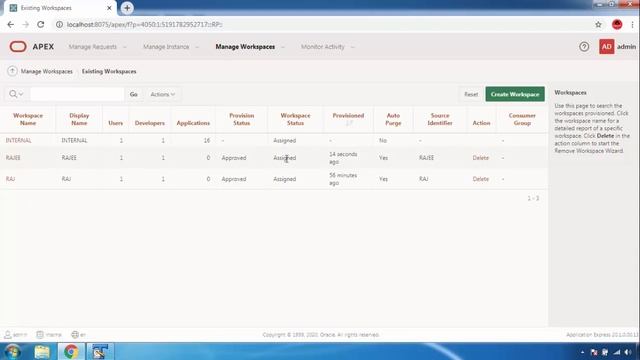Click the Go search button
The height and width of the screenshot is (360, 640).
(x=133, y=94)
